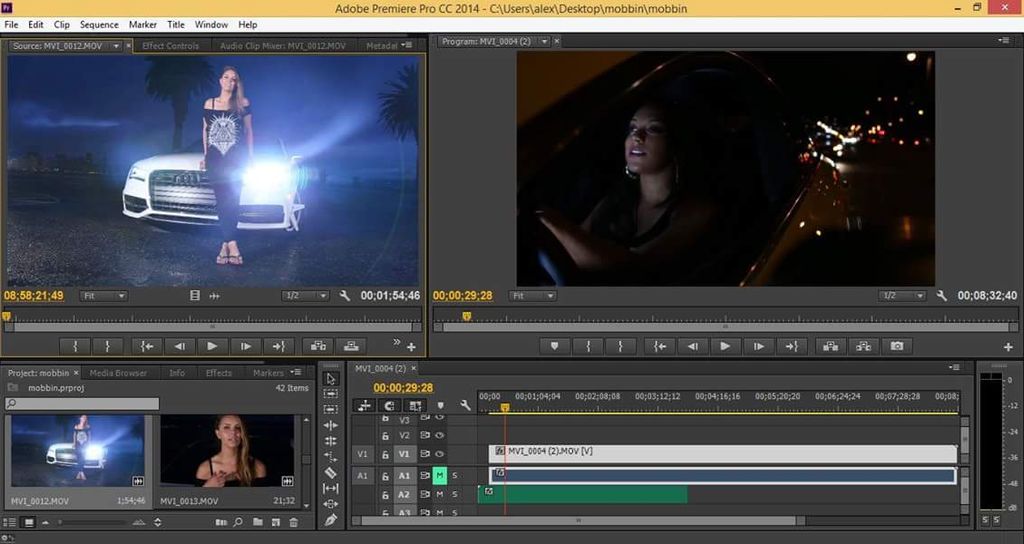
Task: Play the Program monitor sequence
Action: 725,346
